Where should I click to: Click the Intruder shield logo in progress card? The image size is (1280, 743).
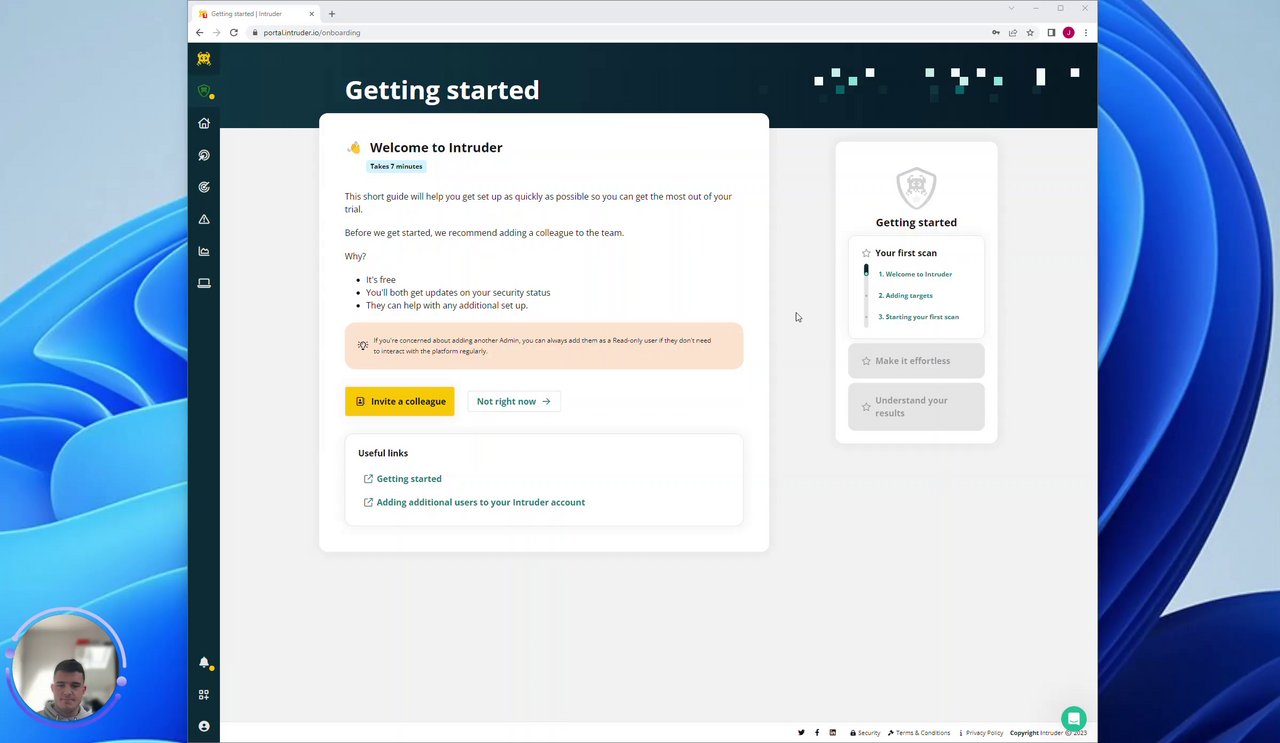(916, 188)
